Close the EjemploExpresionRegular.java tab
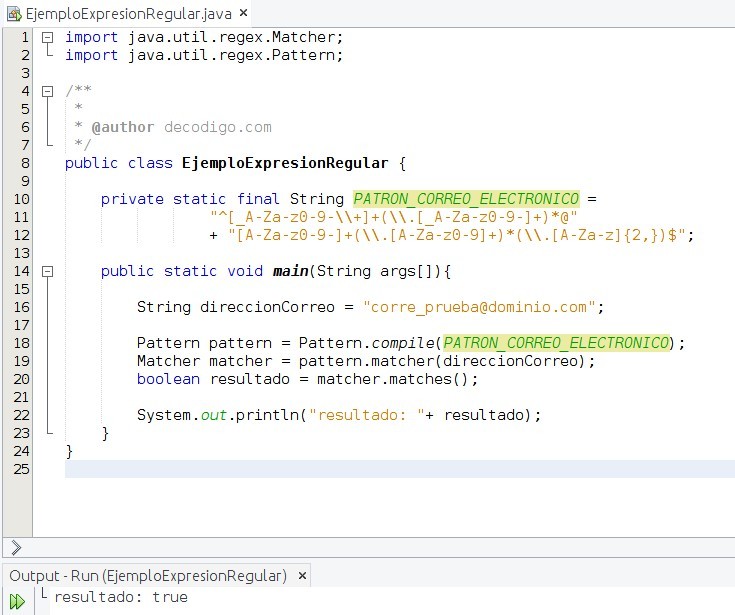This screenshot has height=615, width=735. (243, 13)
